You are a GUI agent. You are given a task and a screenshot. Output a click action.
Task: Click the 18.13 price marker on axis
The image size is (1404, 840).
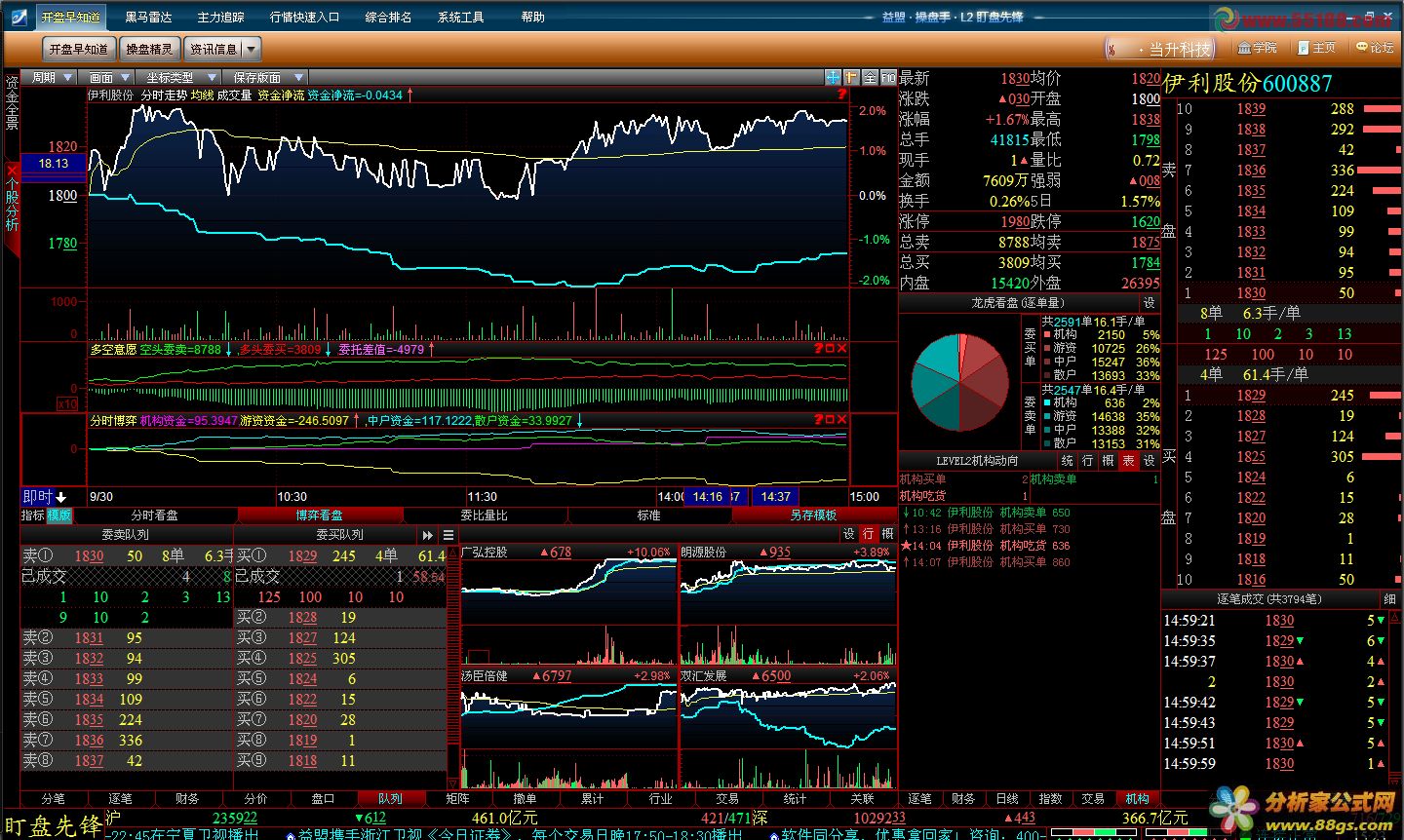pyautogui.click(x=54, y=164)
